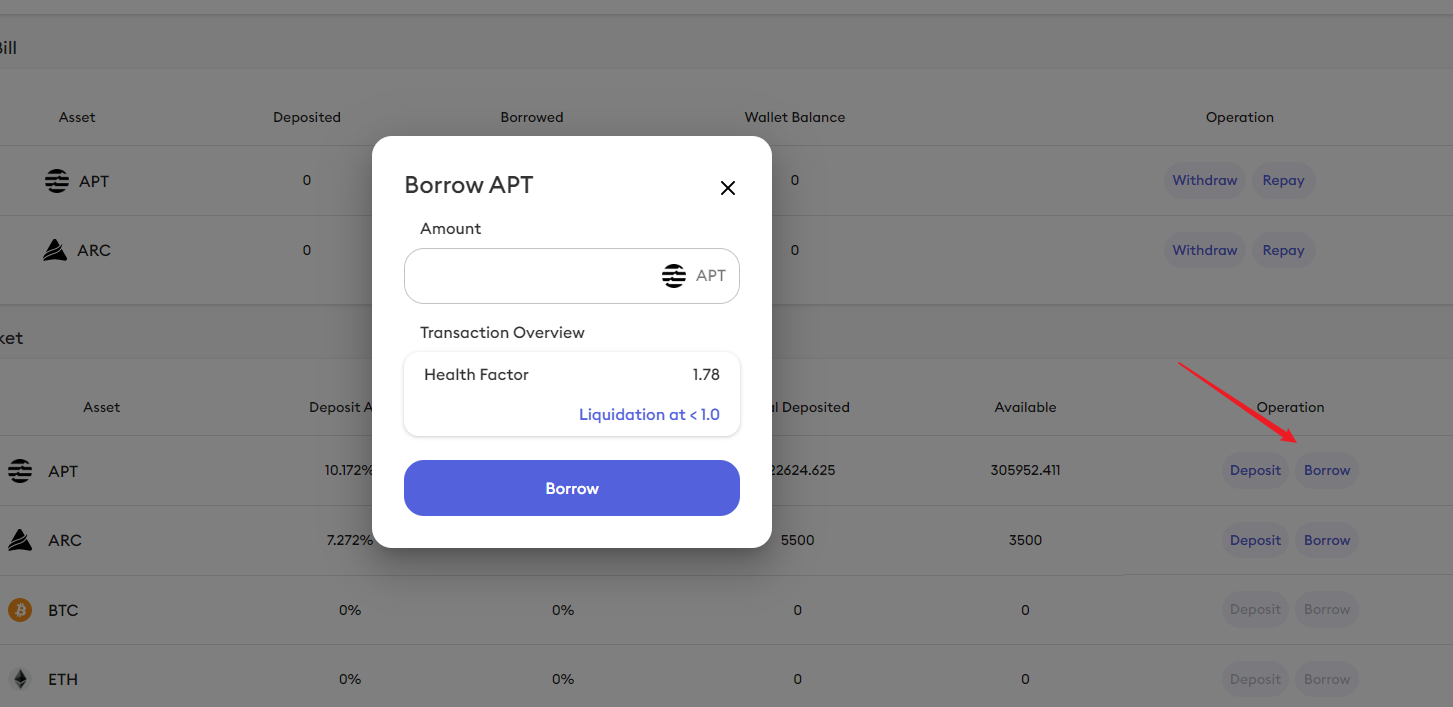The height and width of the screenshot is (707, 1453).
Task: Deposit into the ARC market
Action: point(1255,540)
